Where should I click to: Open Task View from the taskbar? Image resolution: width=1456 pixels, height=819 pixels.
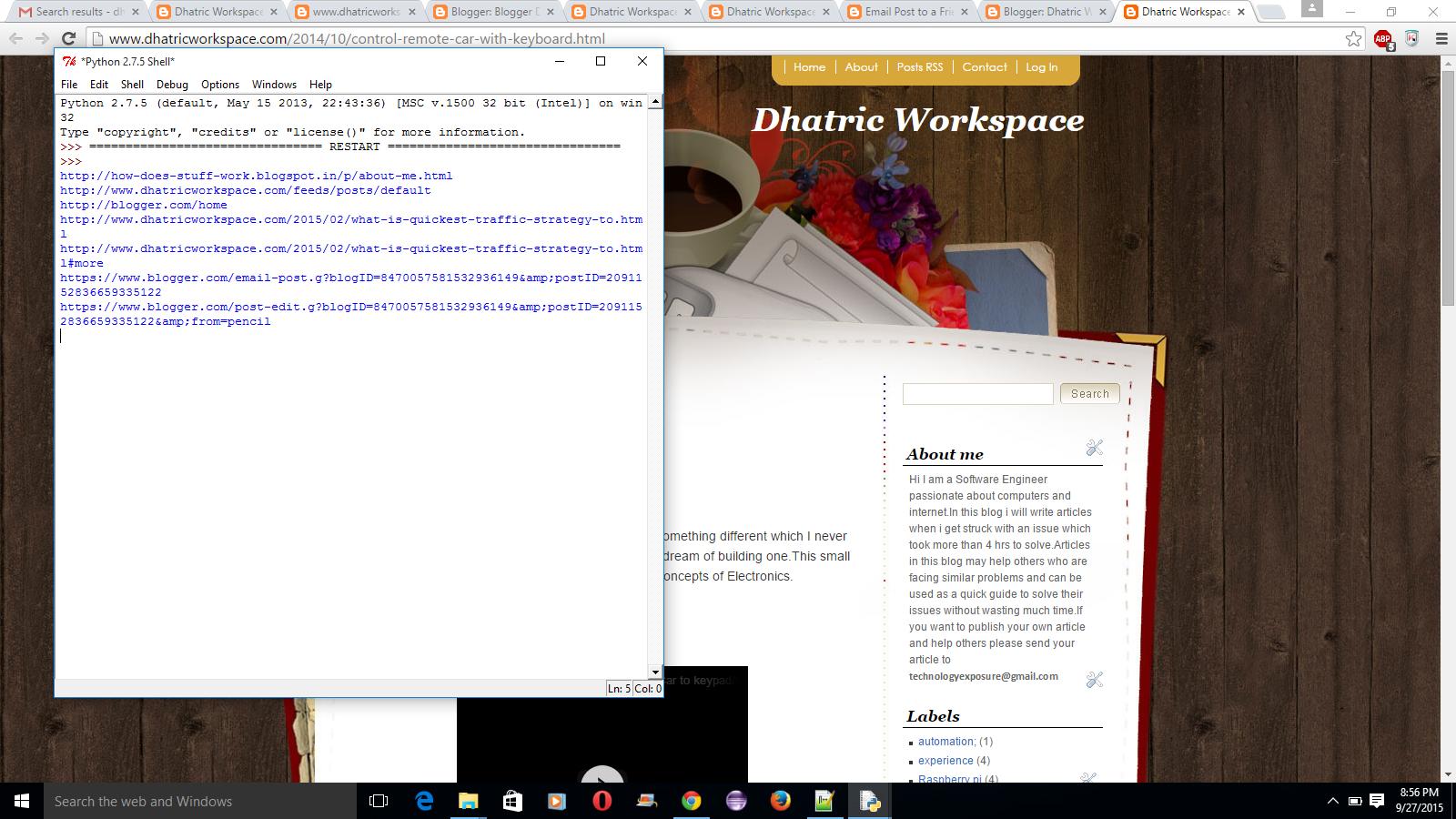(x=379, y=801)
